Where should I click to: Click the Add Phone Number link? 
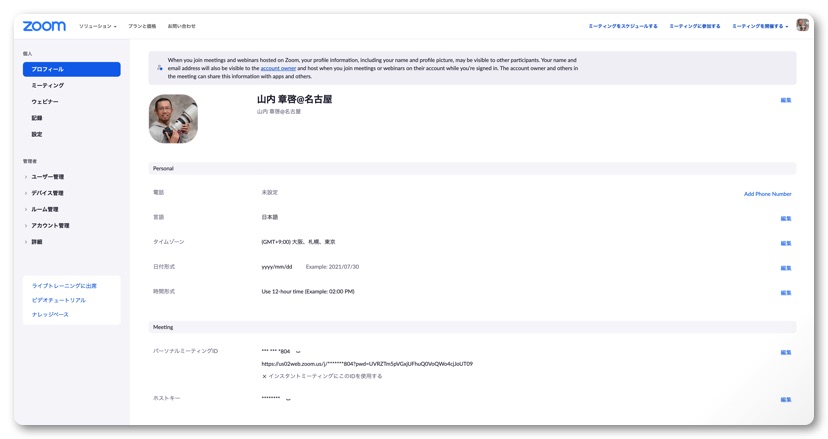[767, 194]
